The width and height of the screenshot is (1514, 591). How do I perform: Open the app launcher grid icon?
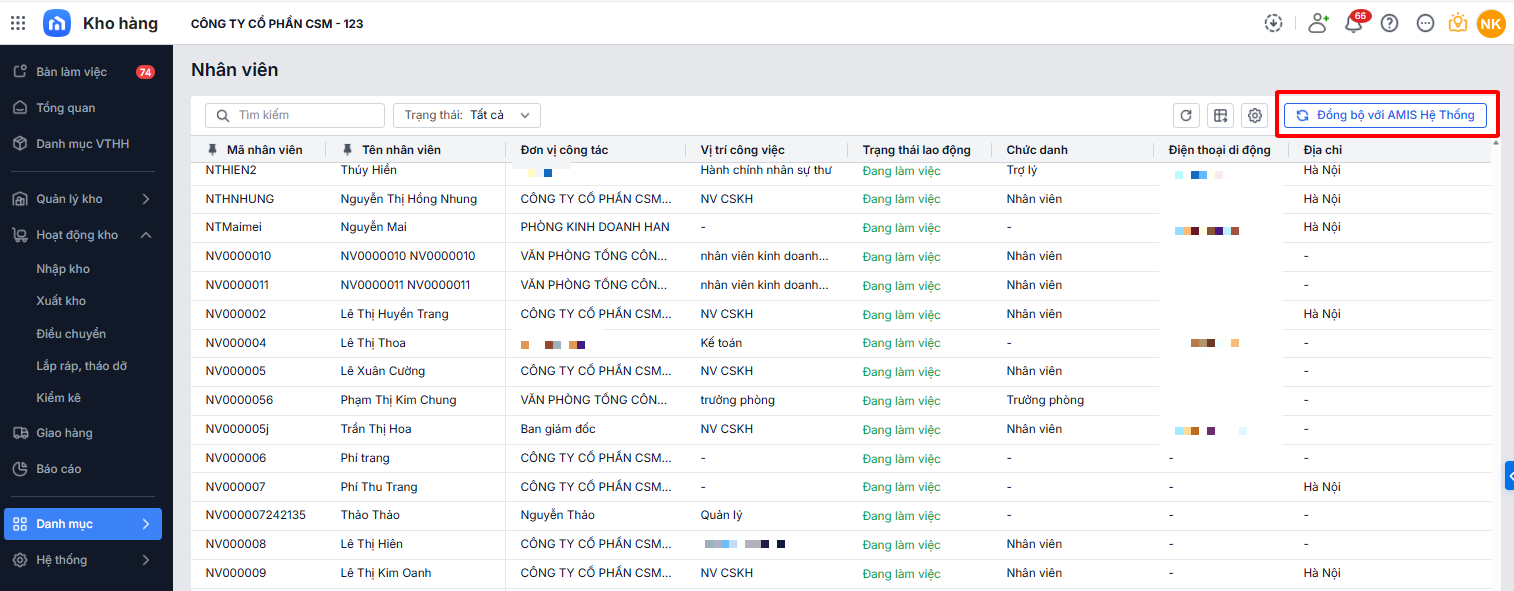pyautogui.click(x=18, y=23)
